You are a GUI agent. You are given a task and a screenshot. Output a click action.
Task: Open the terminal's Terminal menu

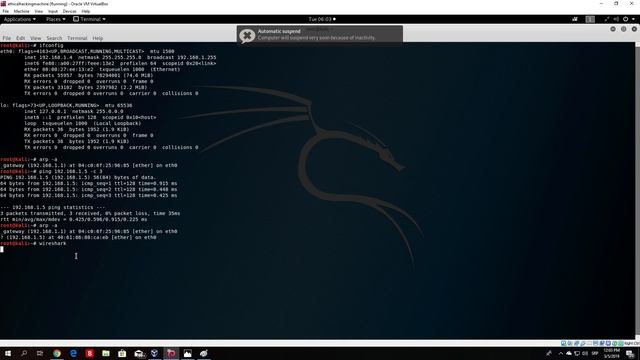tap(77, 38)
